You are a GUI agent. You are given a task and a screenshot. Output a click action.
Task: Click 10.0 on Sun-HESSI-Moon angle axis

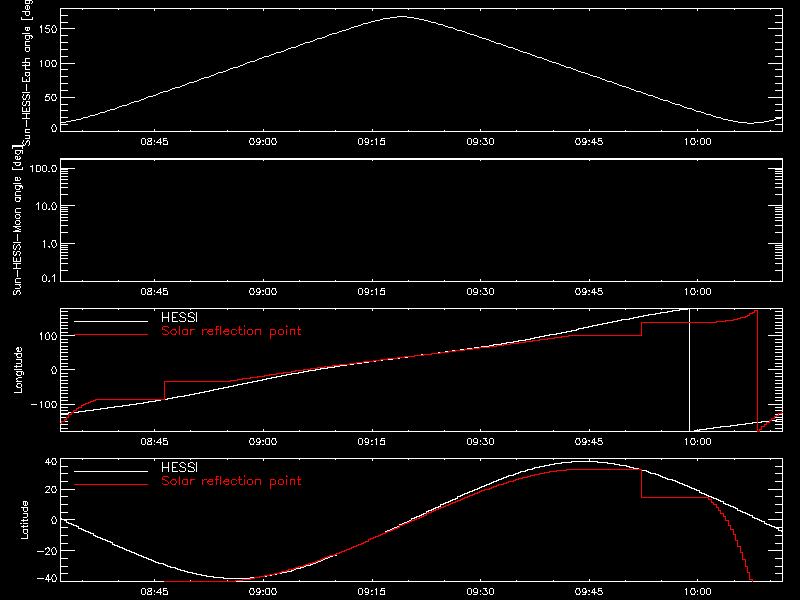pyautogui.click(x=46, y=206)
